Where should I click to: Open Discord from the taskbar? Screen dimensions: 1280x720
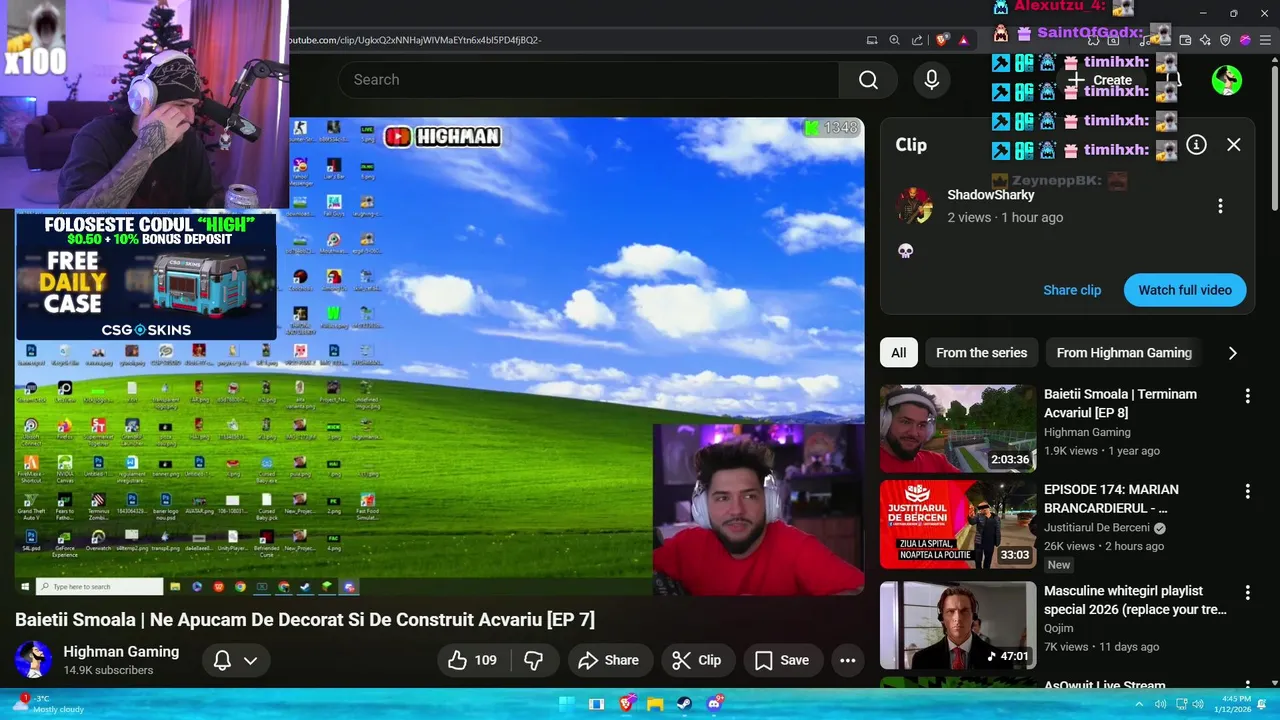(715, 703)
